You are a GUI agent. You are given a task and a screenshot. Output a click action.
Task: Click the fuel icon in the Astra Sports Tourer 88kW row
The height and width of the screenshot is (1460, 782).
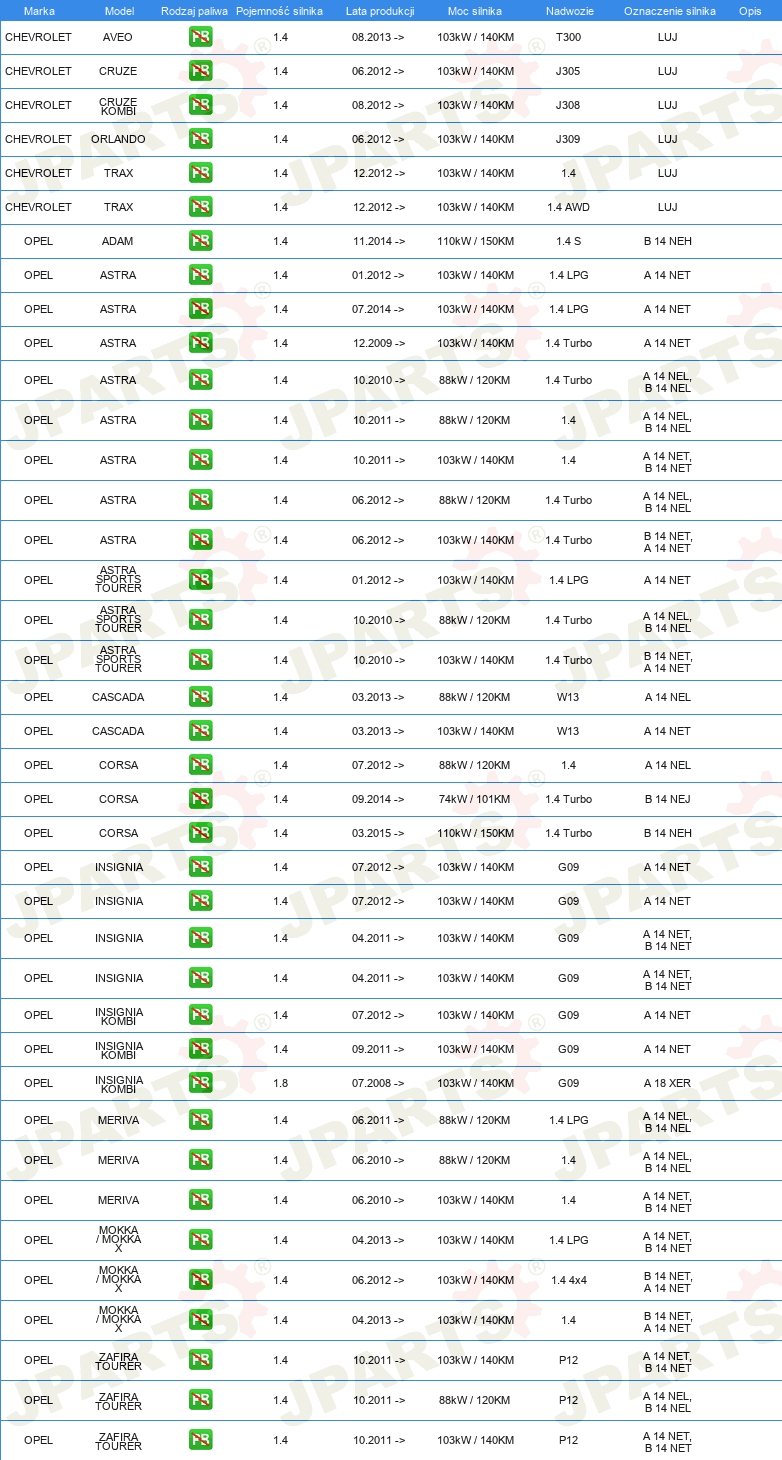[200, 621]
